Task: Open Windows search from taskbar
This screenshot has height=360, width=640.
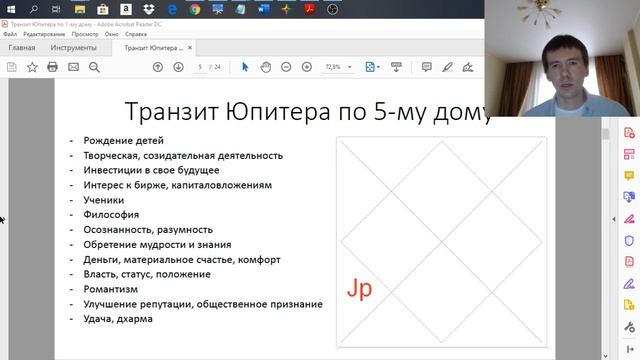Action: pyautogui.click(x=34, y=9)
